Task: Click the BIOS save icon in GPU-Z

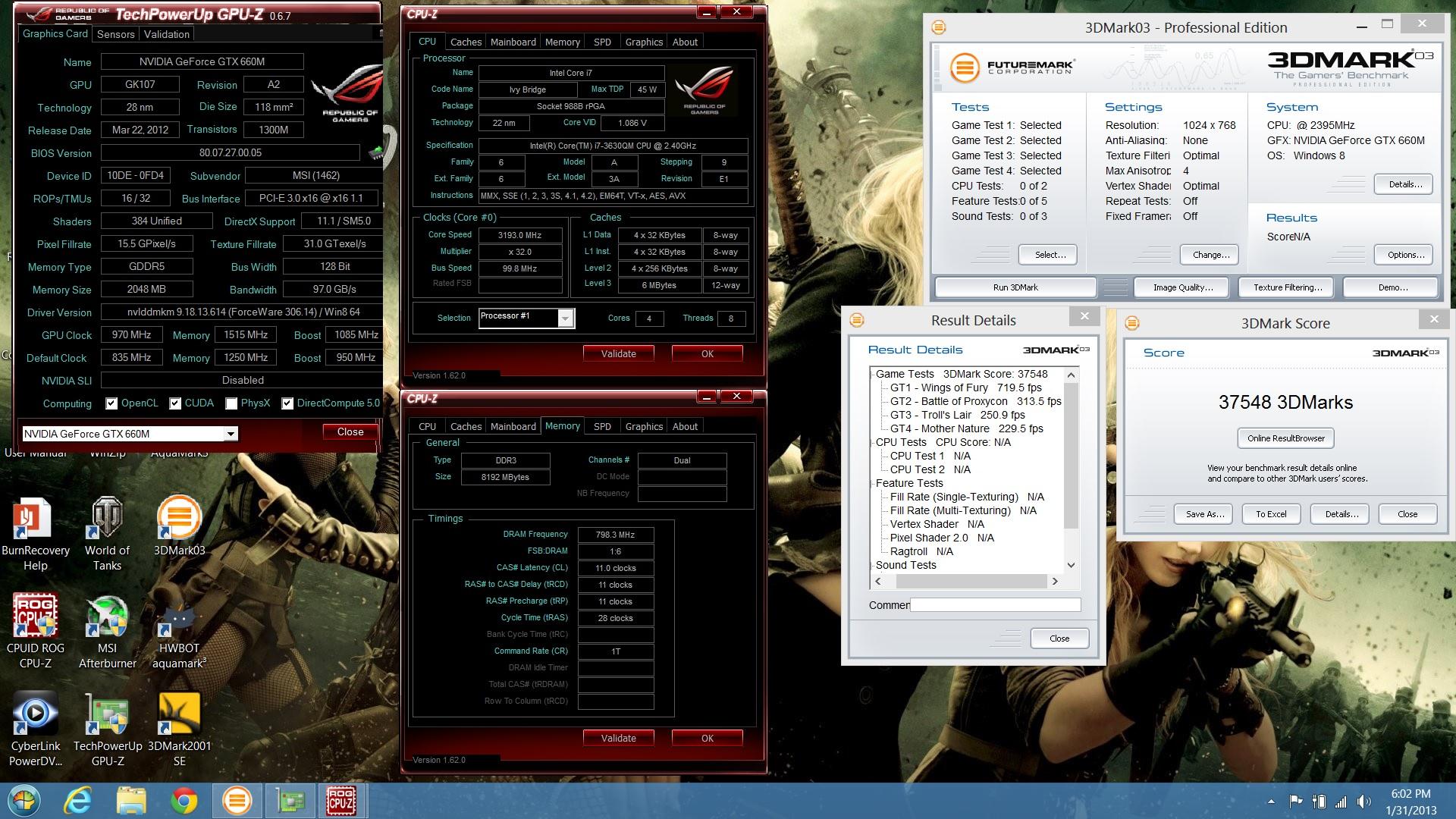Action: (375, 152)
